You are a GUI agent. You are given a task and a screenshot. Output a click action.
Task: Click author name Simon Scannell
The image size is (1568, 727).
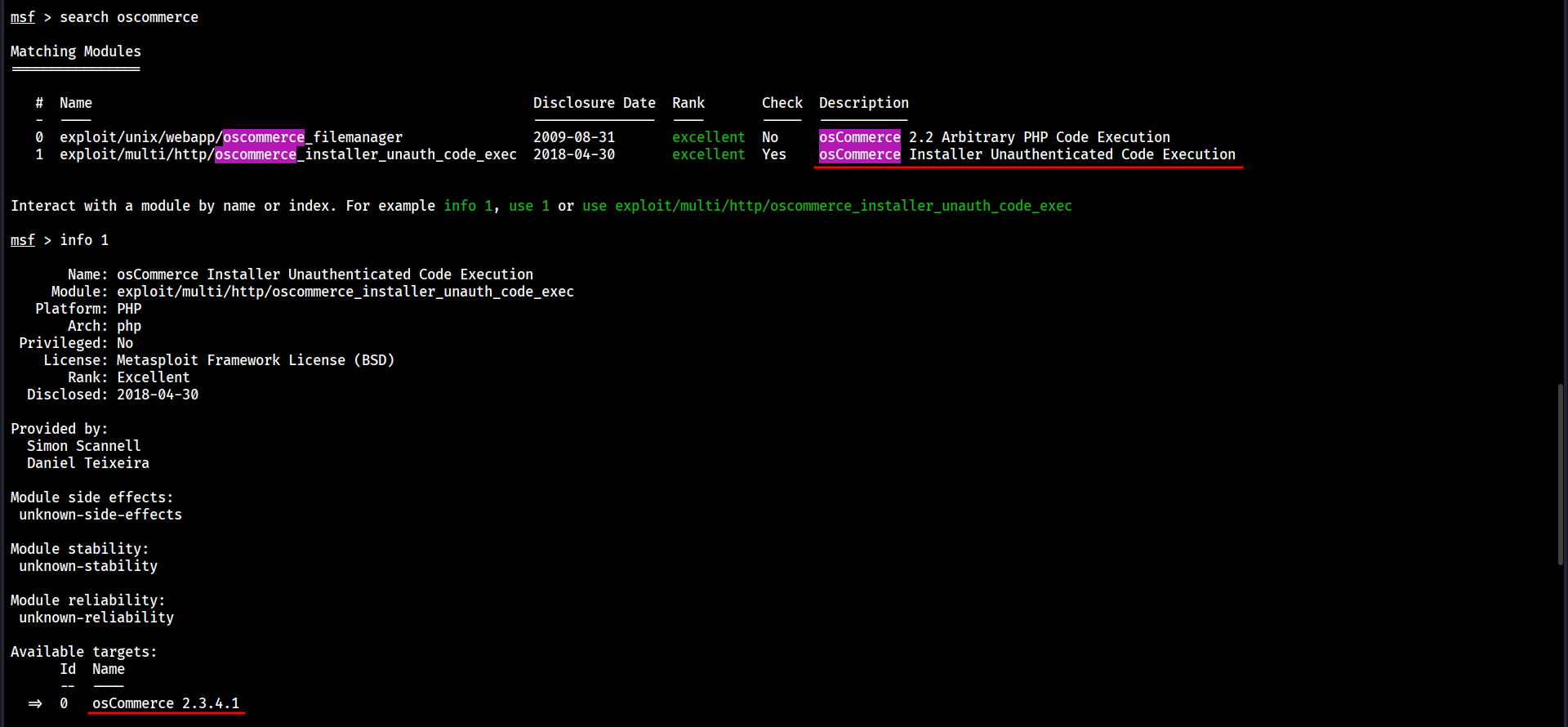(83, 446)
